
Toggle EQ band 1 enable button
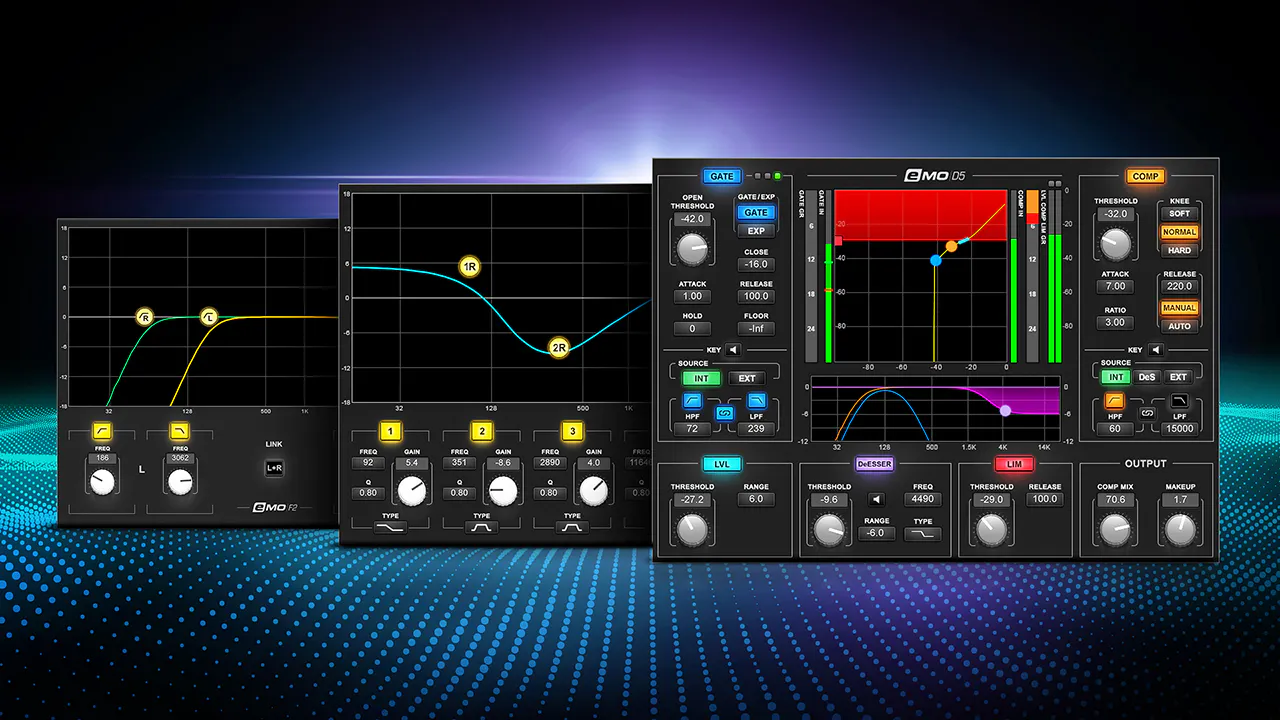391,432
